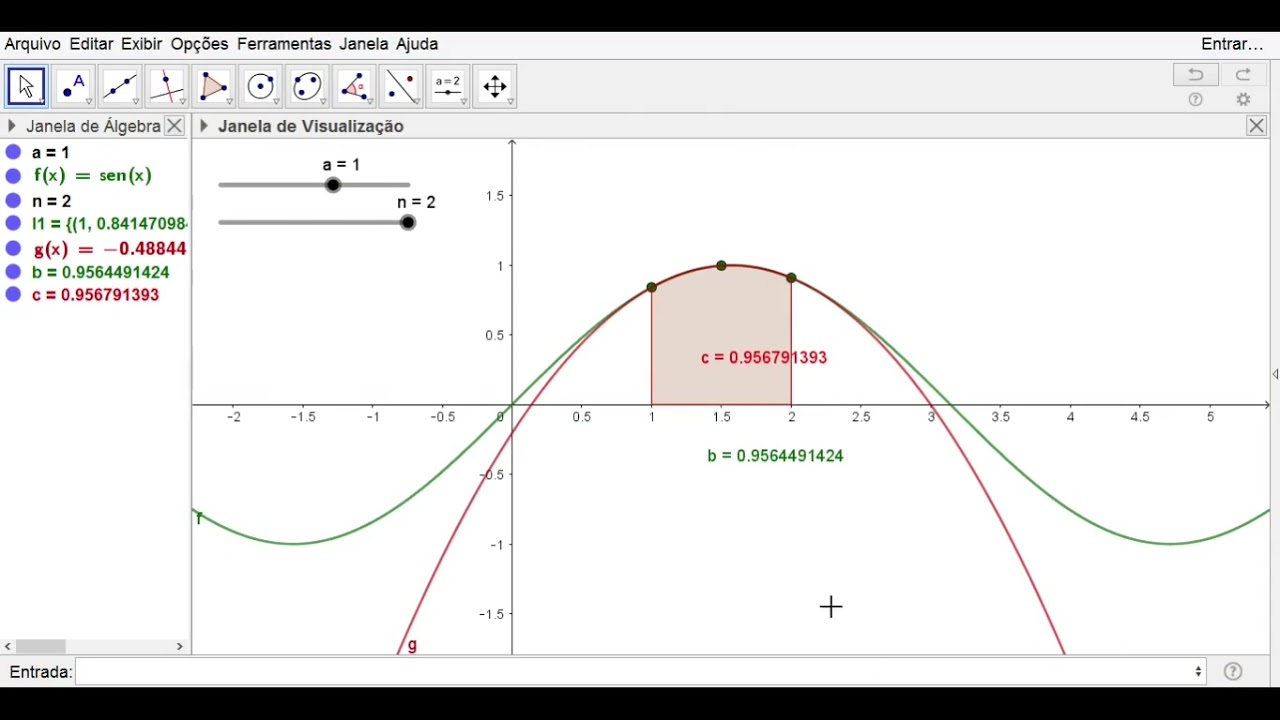Expand the Janela de Visualização style bar
This screenshot has height=720, width=1280.
point(204,126)
